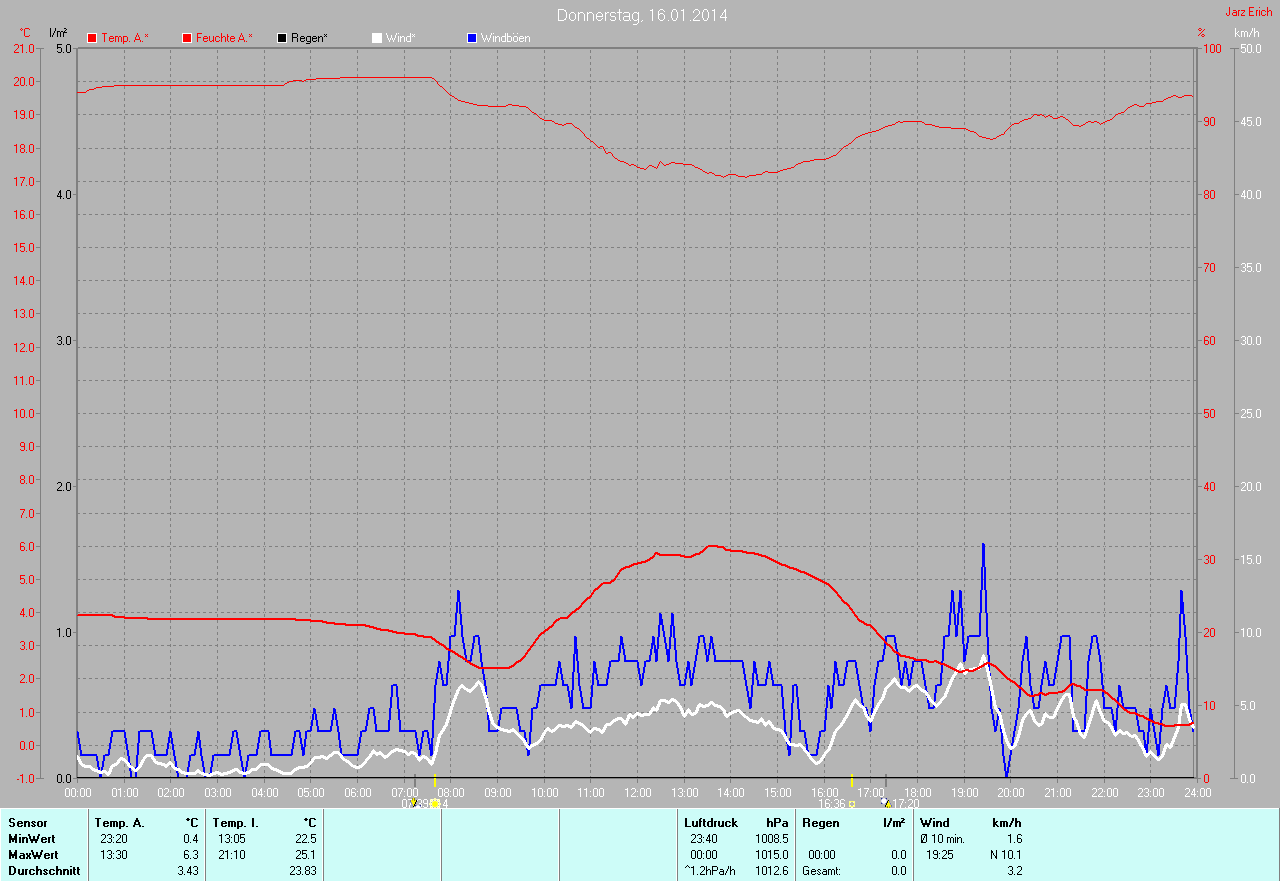Click the red Temp. A. legend square
The image size is (1280, 881).
coord(92,38)
